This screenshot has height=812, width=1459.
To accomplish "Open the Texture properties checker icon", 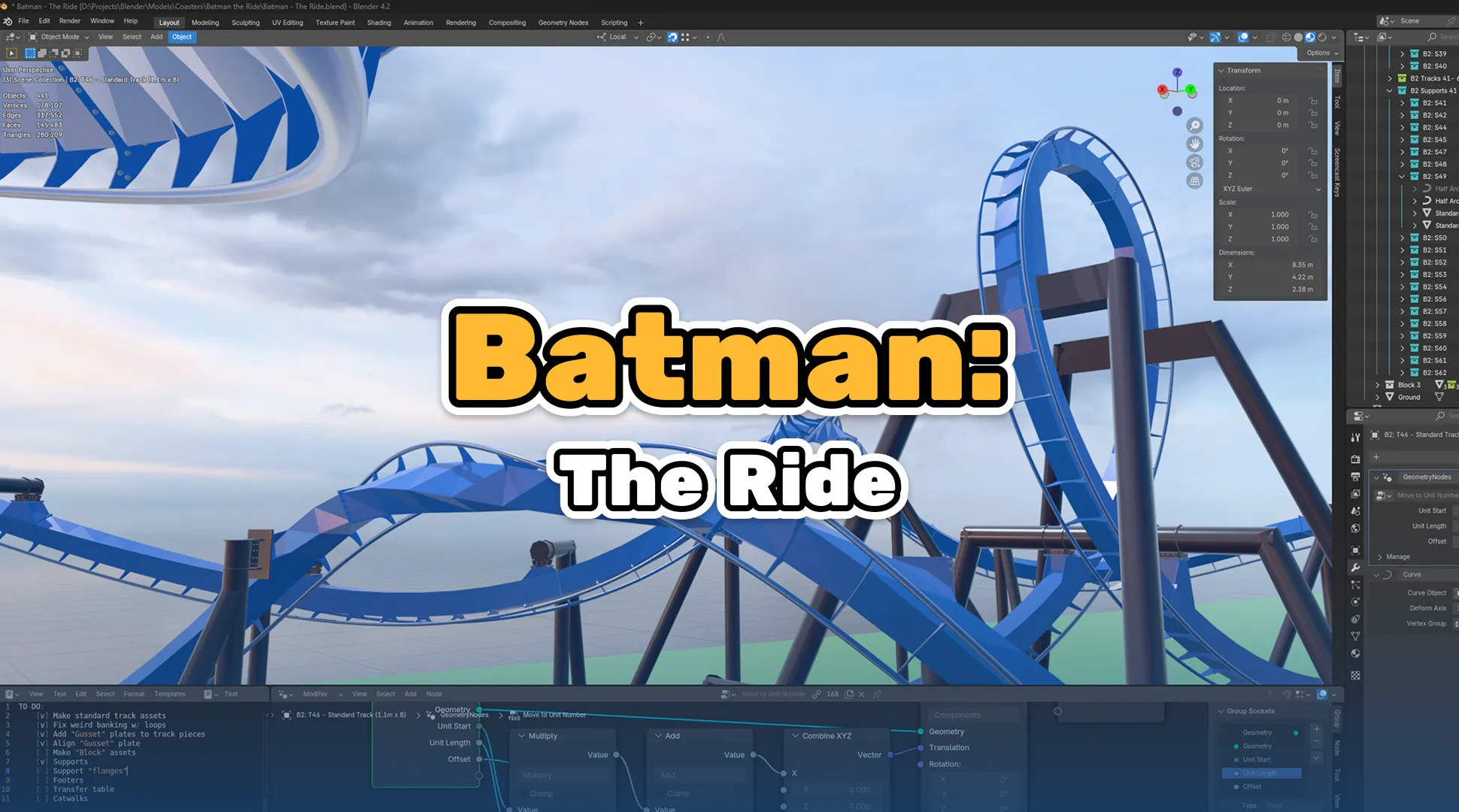I will 1355,675.
